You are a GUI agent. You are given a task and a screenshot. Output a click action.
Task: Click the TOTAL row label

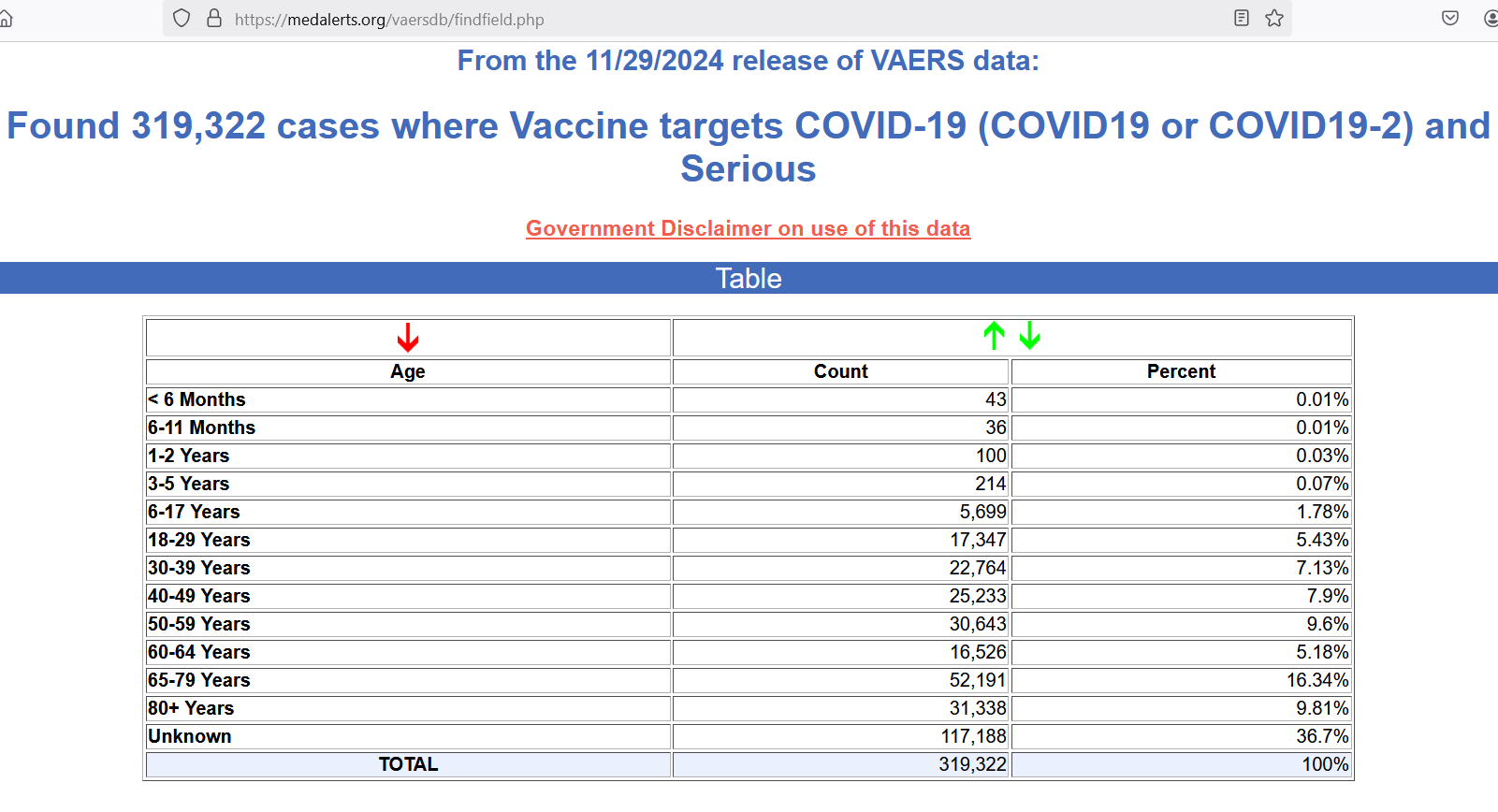coord(408,764)
